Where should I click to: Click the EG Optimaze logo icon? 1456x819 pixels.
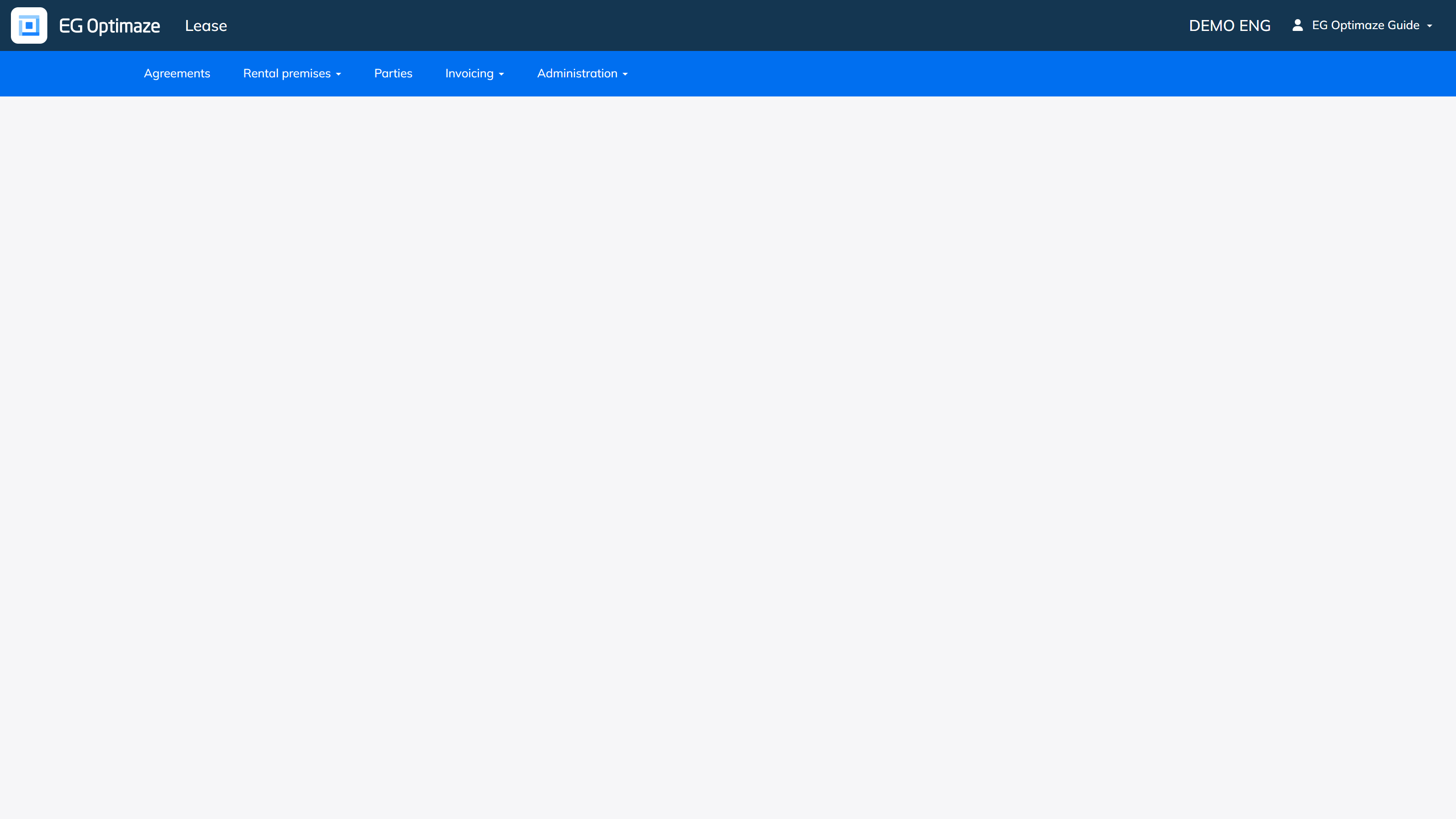pyautogui.click(x=29, y=25)
